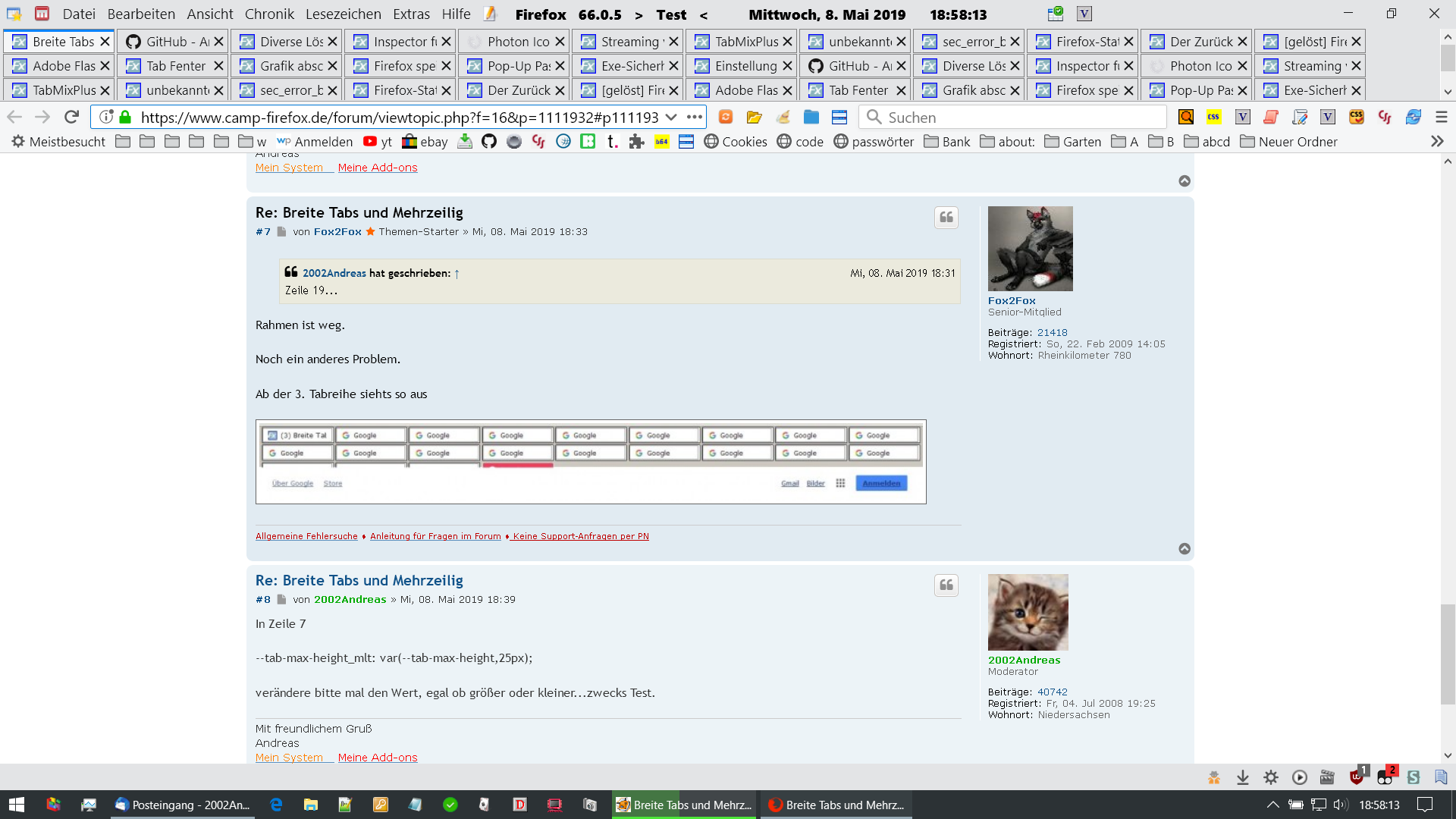The height and width of the screenshot is (819, 1456).
Task: Reload the current page
Action: coord(71,117)
